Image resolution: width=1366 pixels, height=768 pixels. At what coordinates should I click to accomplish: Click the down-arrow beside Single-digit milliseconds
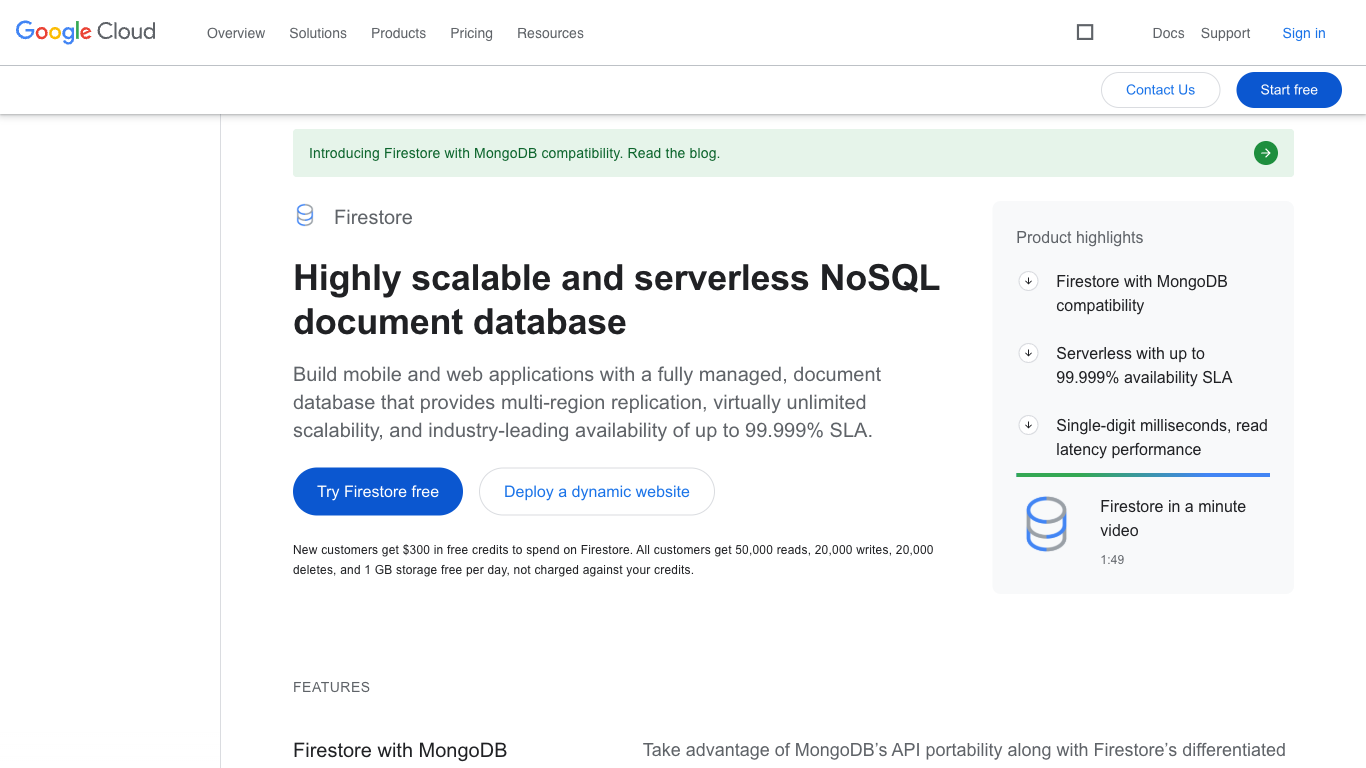point(1028,425)
